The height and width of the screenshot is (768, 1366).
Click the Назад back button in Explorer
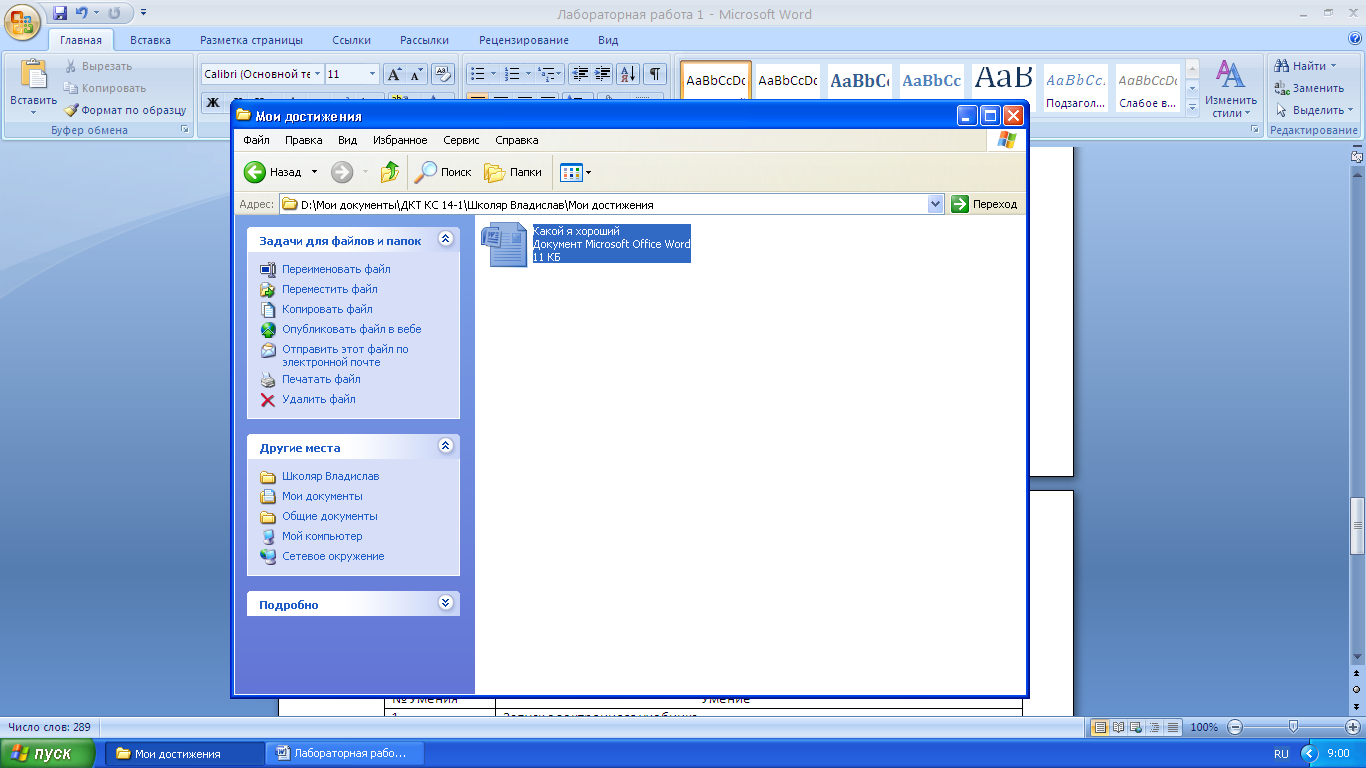pos(274,172)
